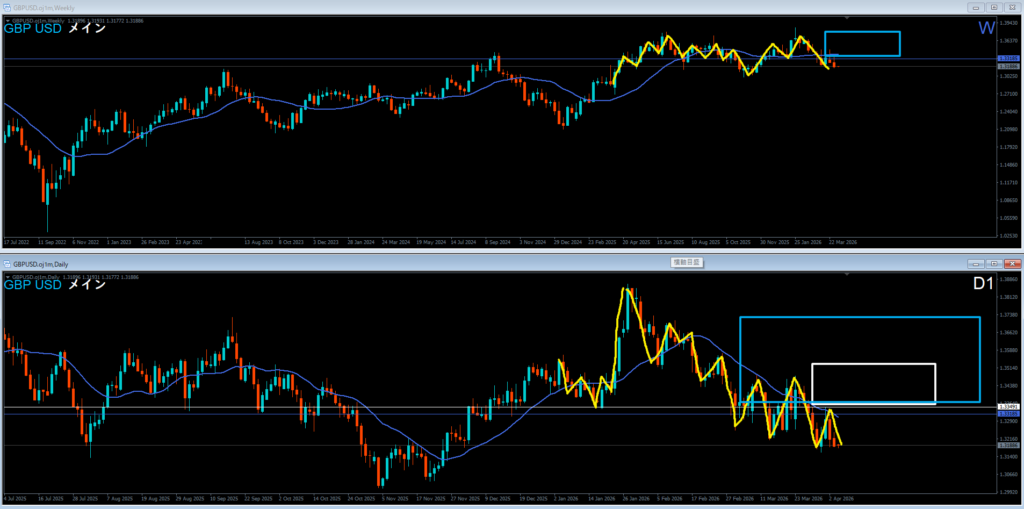The image size is (1024, 509).
Task: Click '10 Sep 2025' on the Daily time axis
Action: coord(223,498)
